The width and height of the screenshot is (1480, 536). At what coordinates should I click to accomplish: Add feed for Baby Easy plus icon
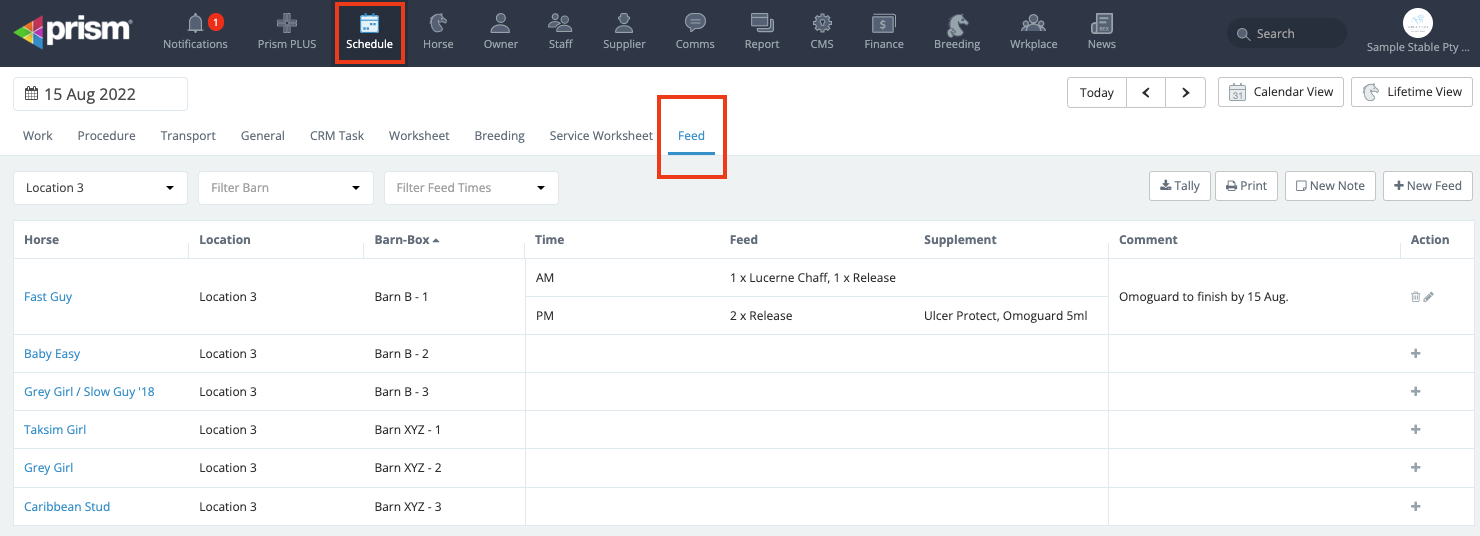pos(1415,354)
